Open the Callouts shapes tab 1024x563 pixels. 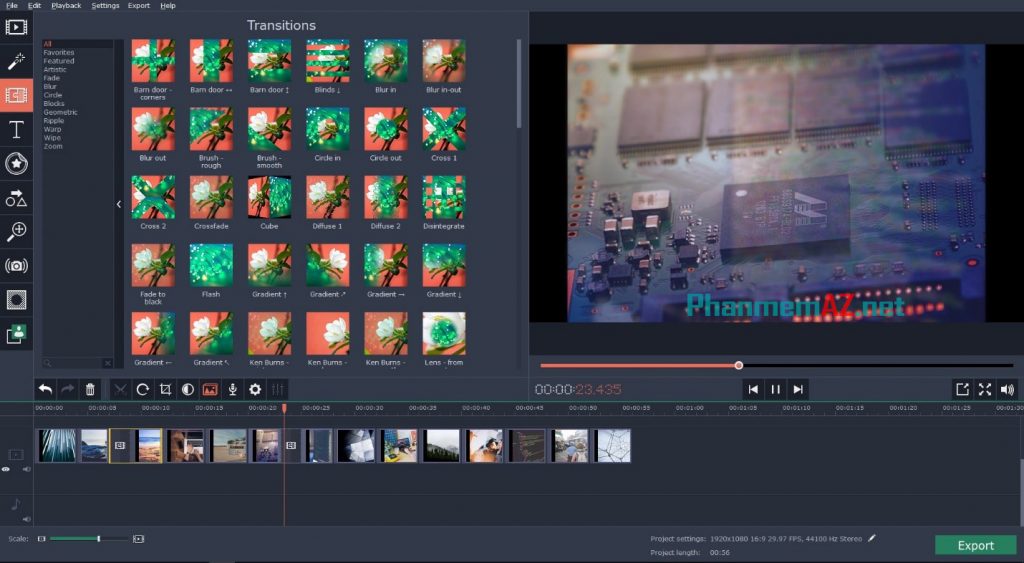(x=16, y=198)
